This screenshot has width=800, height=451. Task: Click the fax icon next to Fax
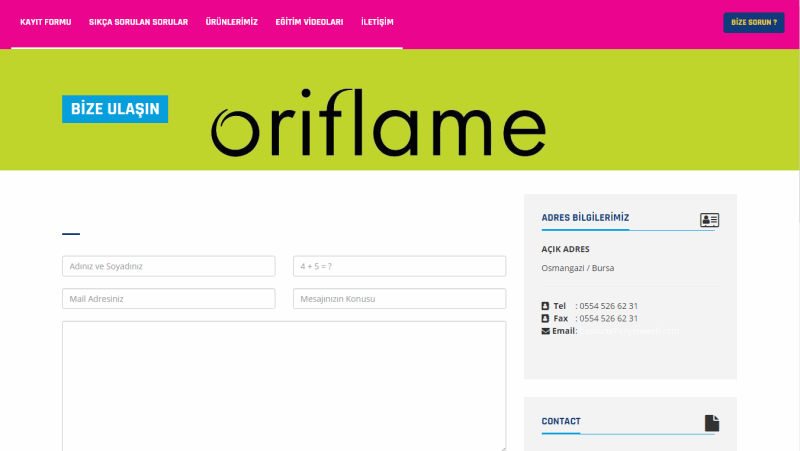[545, 318]
